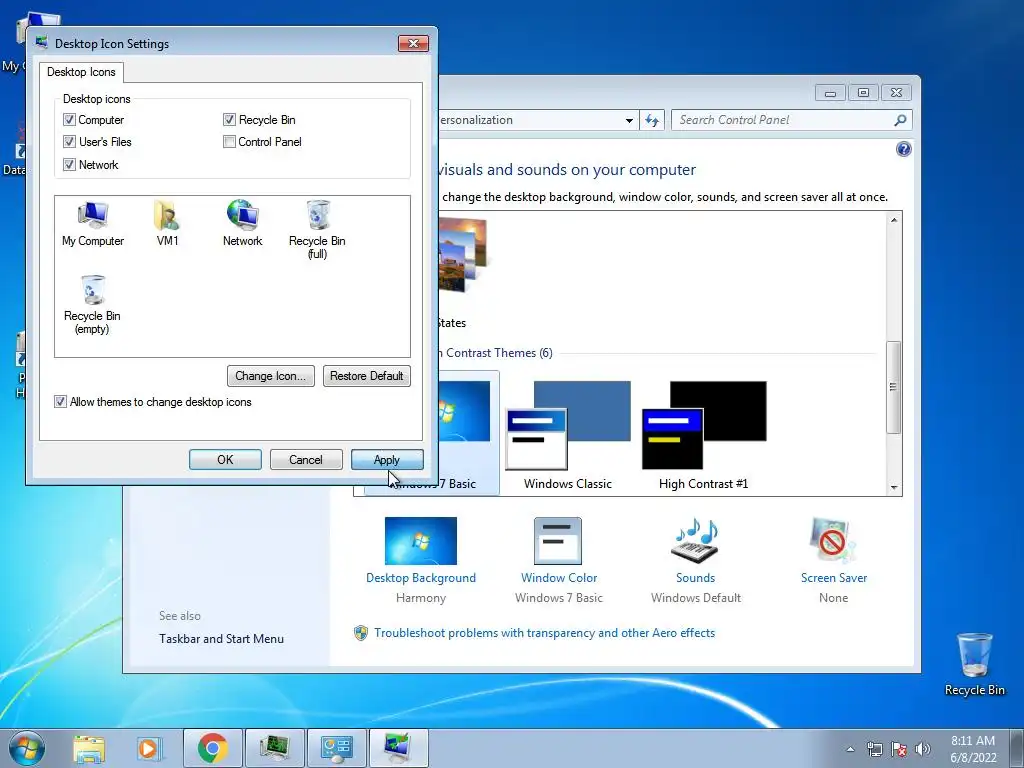Switch to Personalization taskbar button
This screenshot has height=768, width=1024.
(398, 748)
